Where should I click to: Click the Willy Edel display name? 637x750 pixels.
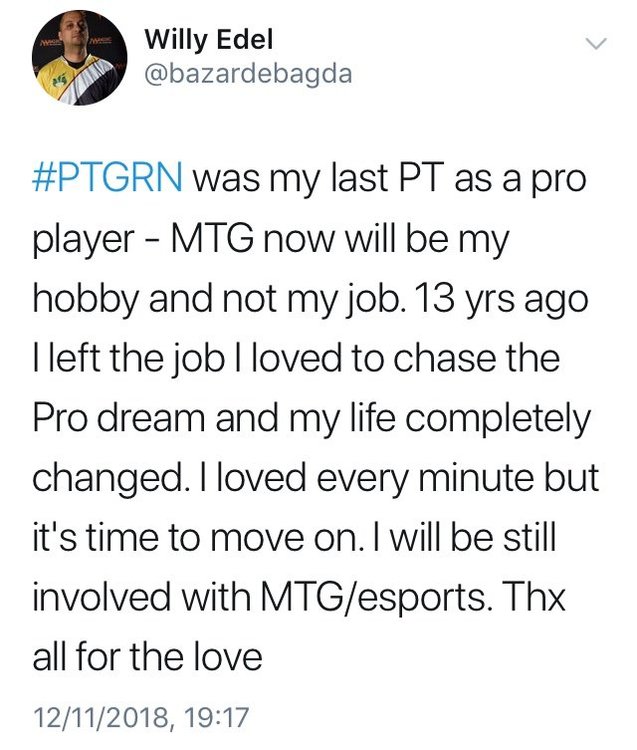coord(208,40)
